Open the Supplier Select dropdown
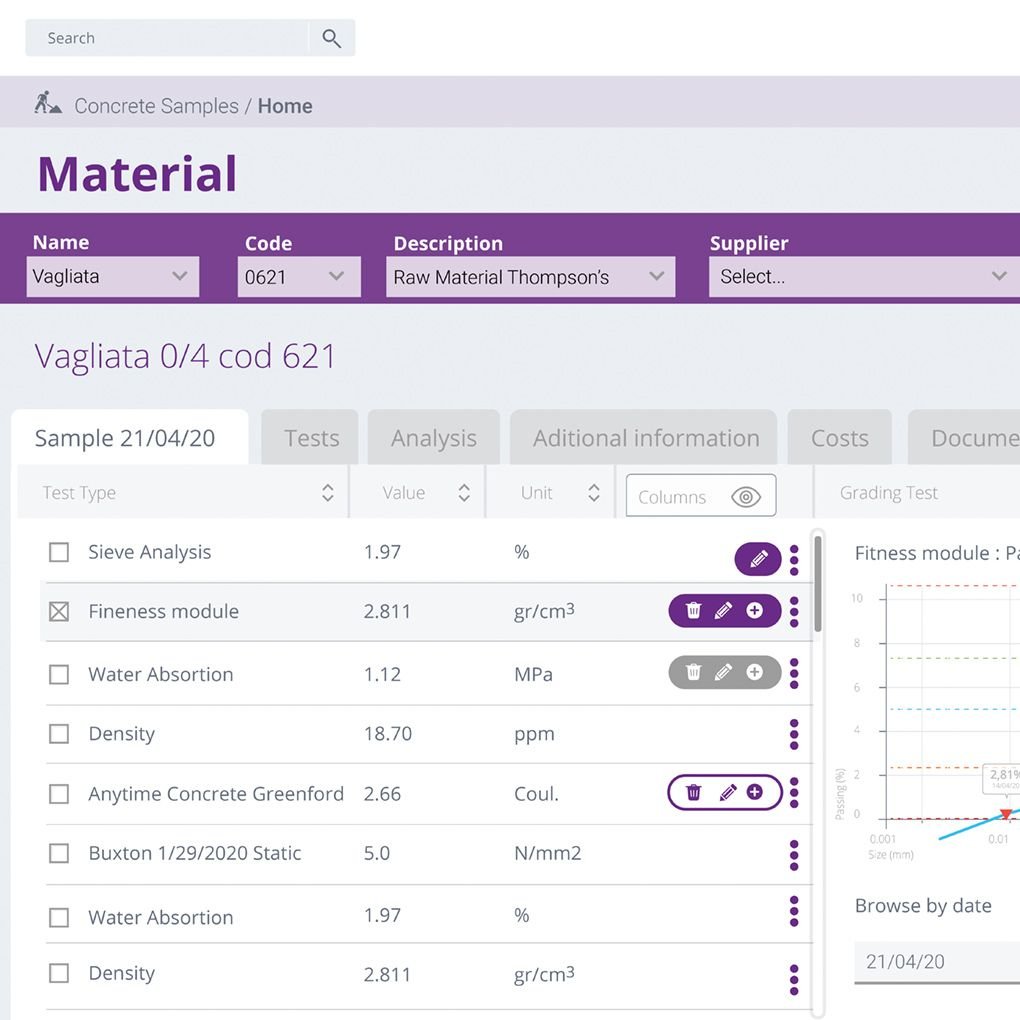Viewport: 1020px width, 1020px height. (862, 277)
